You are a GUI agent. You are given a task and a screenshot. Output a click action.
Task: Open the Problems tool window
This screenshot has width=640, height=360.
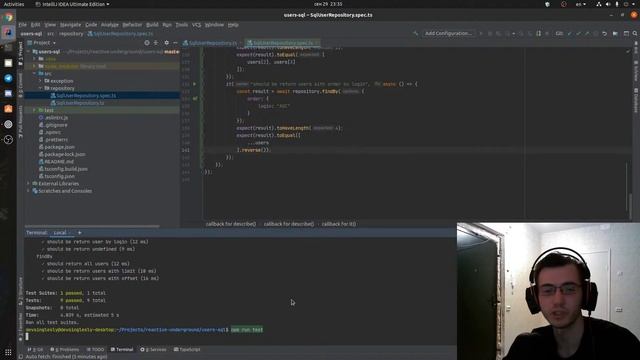(65, 349)
